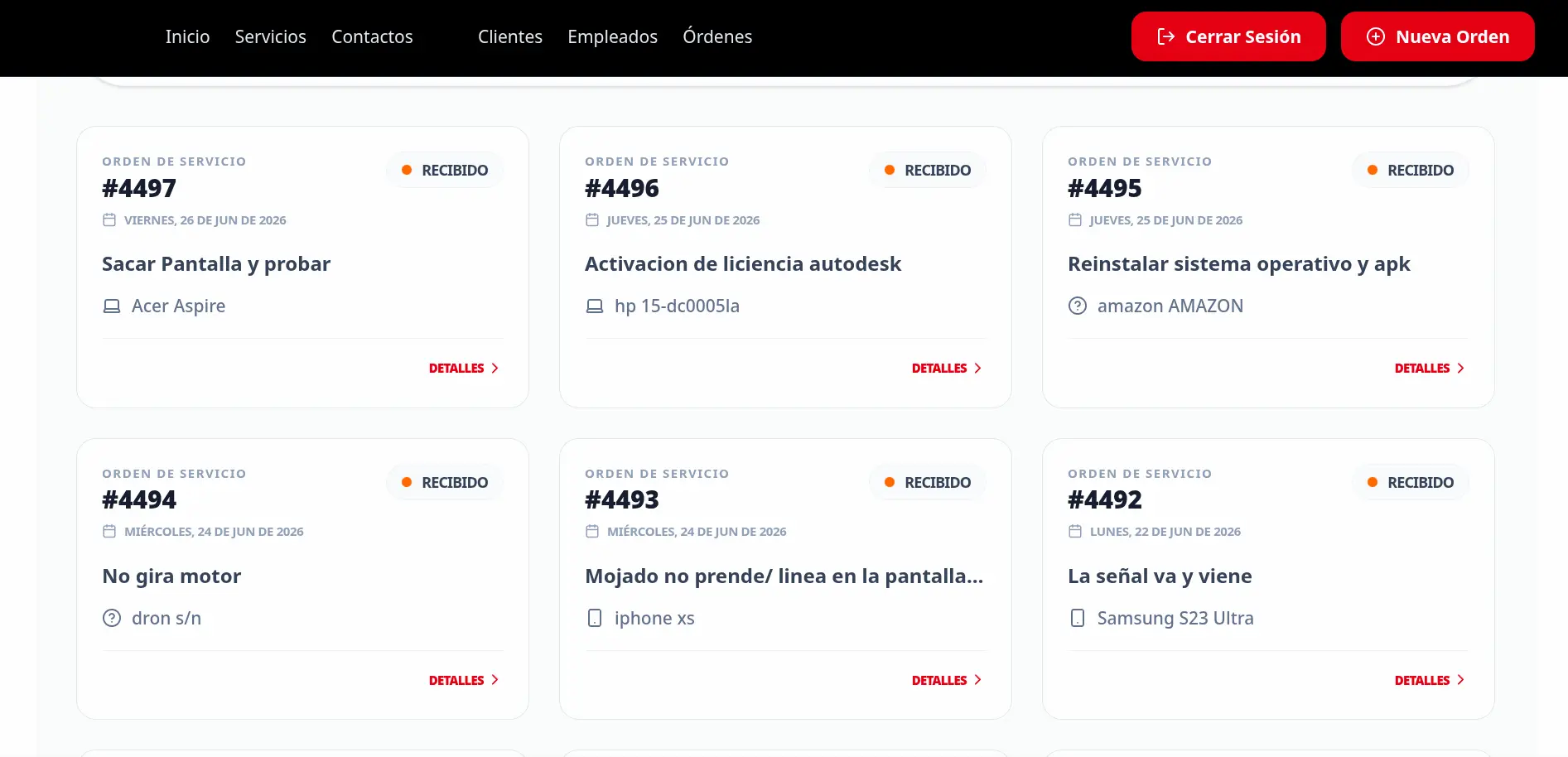Click the calendar icon on order #4493
This screenshot has width=1568, height=757.
point(592,531)
